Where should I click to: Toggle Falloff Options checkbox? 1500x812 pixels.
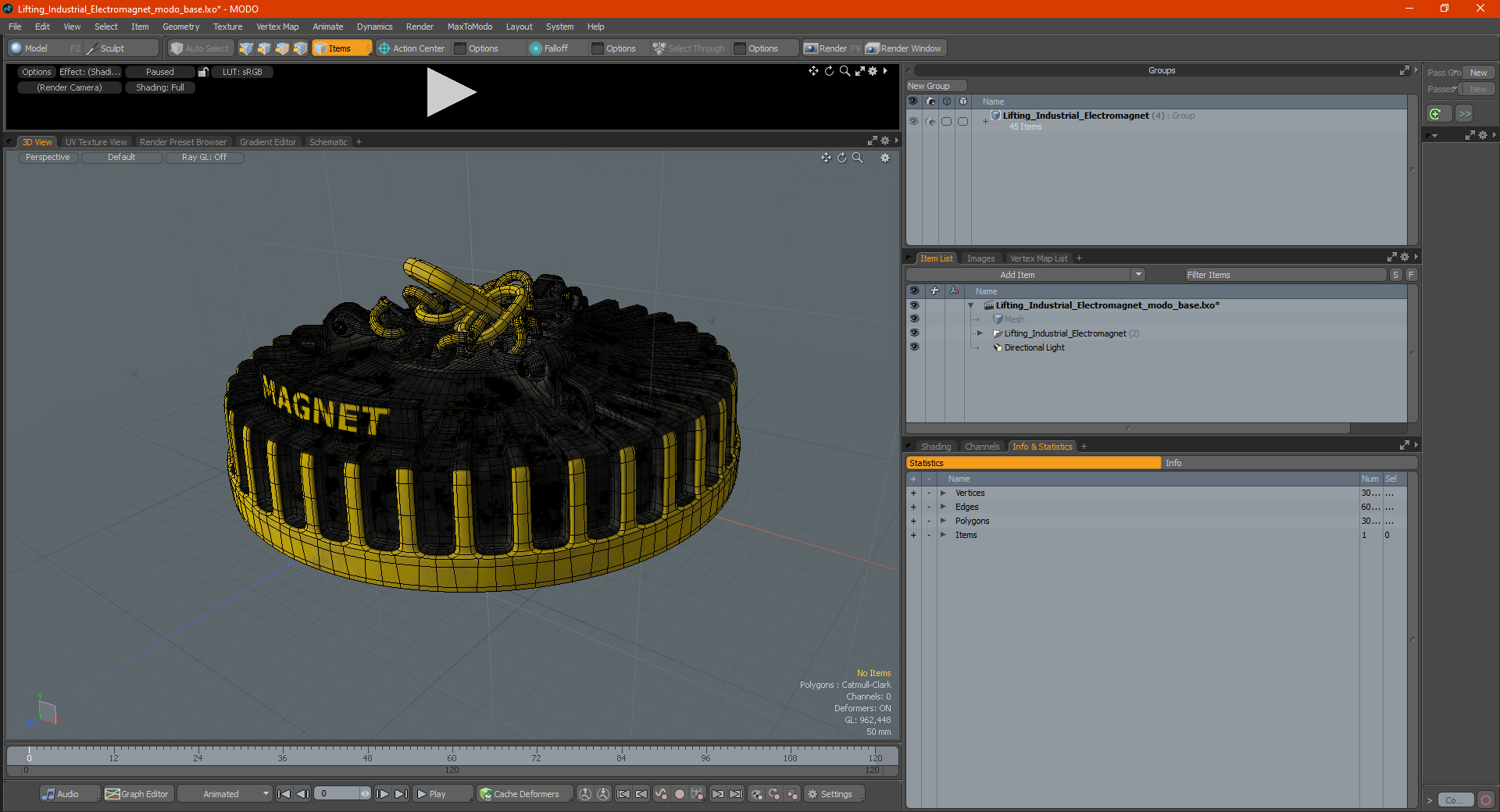(598, 48)
